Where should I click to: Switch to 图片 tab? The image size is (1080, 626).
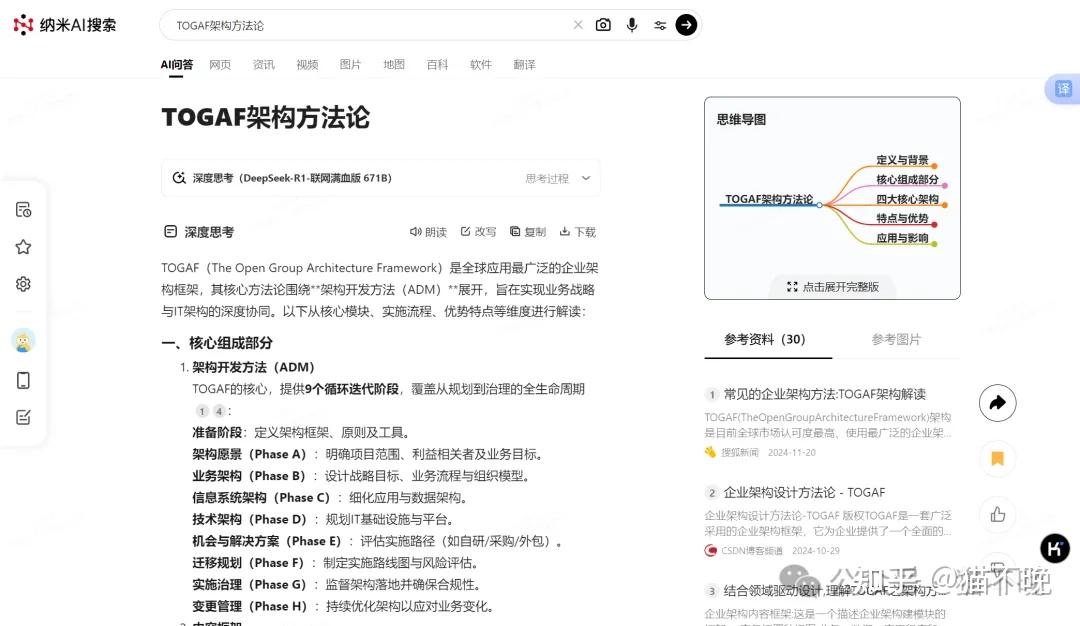[350, 65]
